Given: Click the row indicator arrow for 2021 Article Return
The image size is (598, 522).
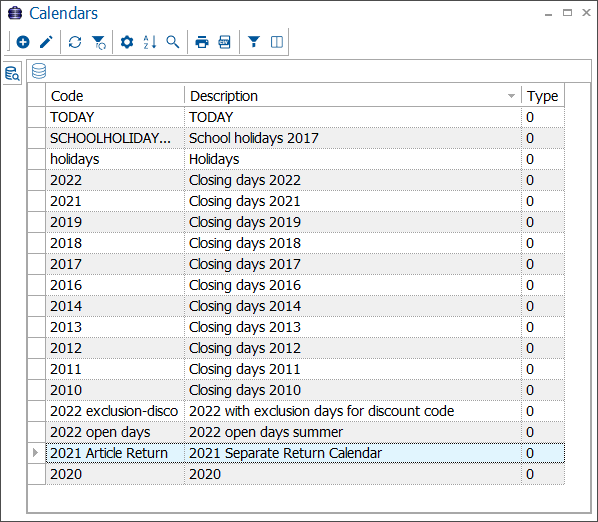Looking at the screenshot, I should [35, 453].
